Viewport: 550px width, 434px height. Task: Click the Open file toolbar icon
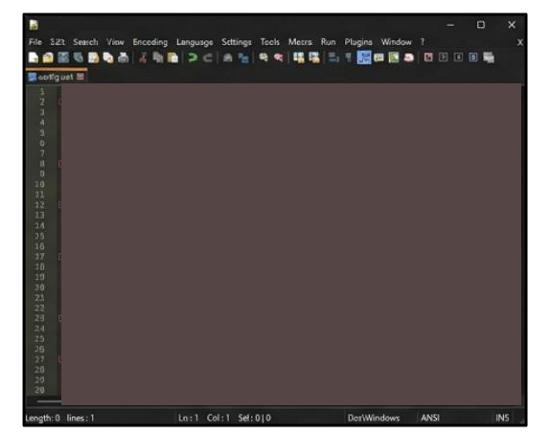pos(48,58)
